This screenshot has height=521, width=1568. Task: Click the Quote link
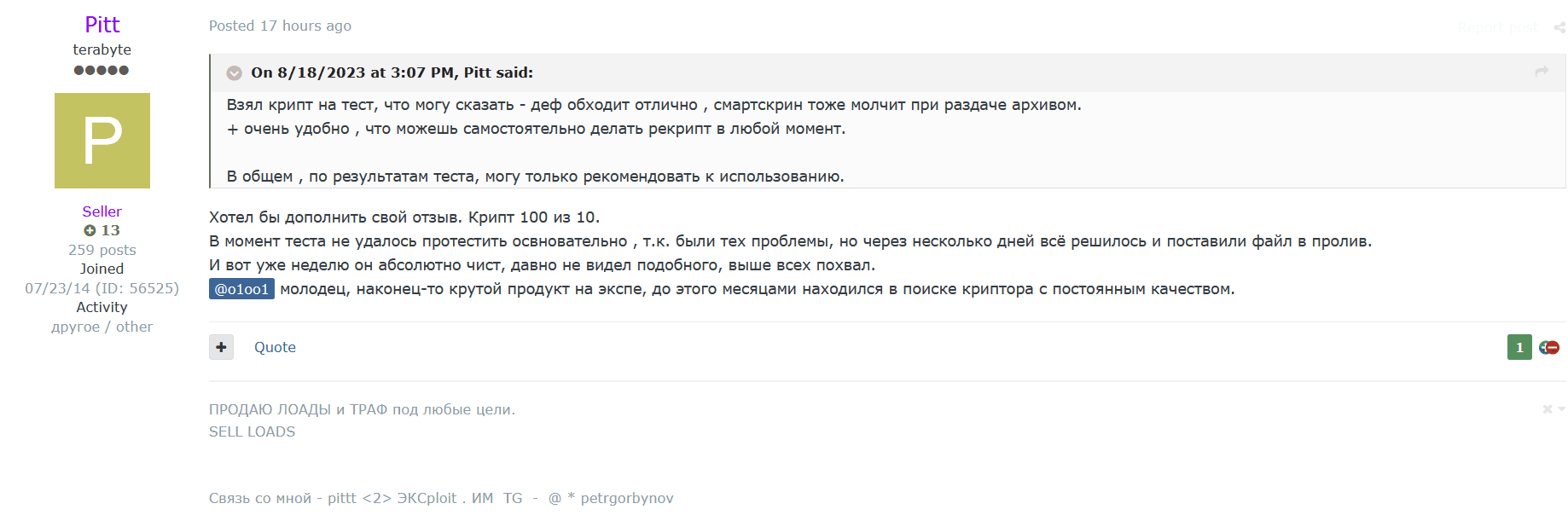coord(275,347)
